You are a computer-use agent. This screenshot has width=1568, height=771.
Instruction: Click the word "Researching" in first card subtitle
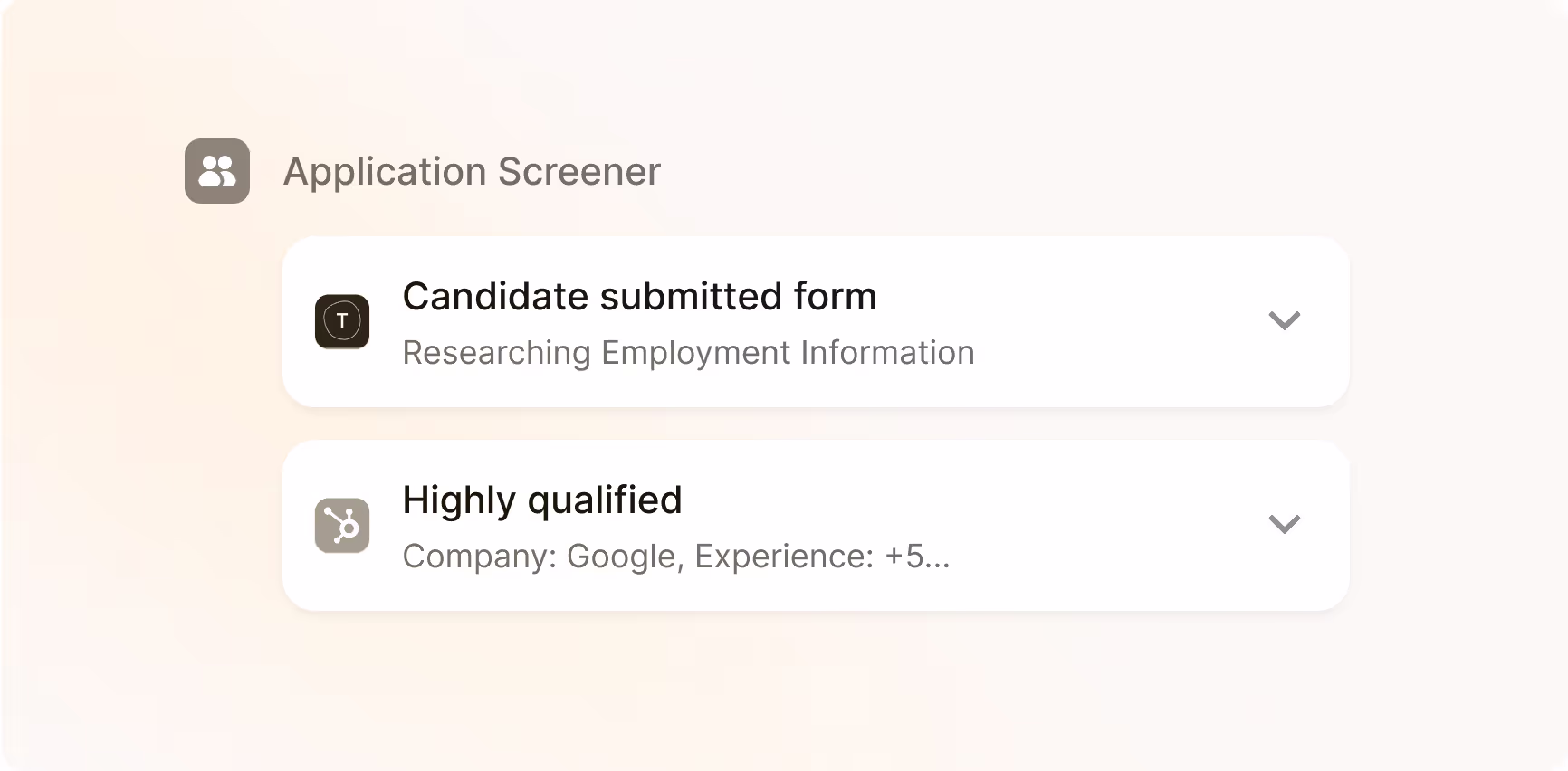[496, 353]
